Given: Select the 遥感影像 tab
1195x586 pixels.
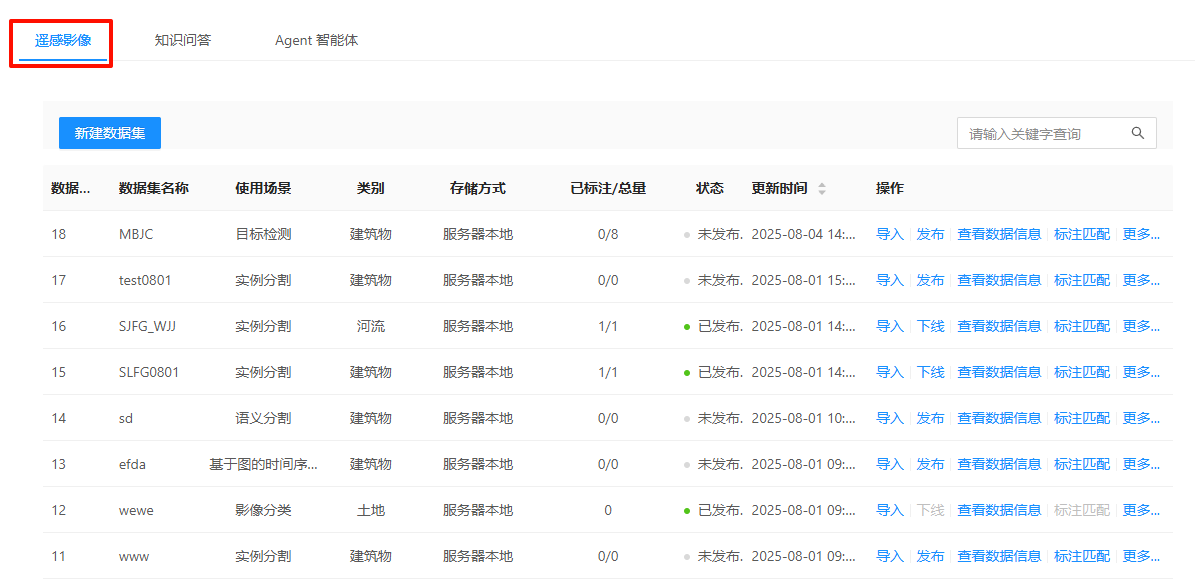Looking at the screenshot, I should (63, 41).
